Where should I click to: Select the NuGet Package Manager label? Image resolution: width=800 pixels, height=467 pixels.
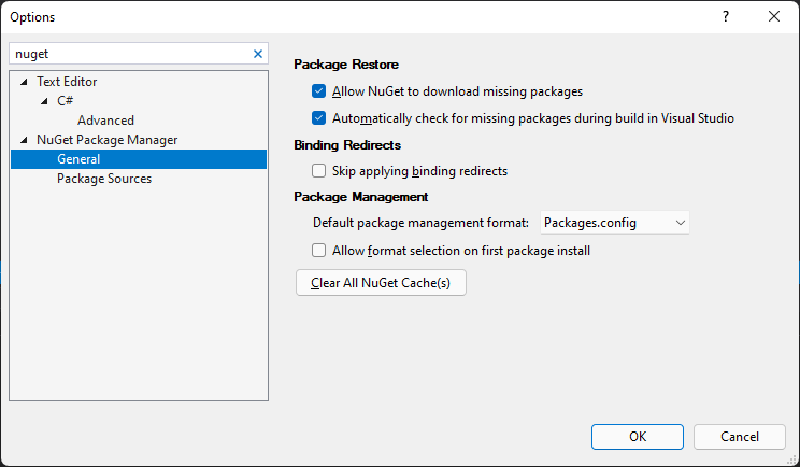tap(107, 140)
